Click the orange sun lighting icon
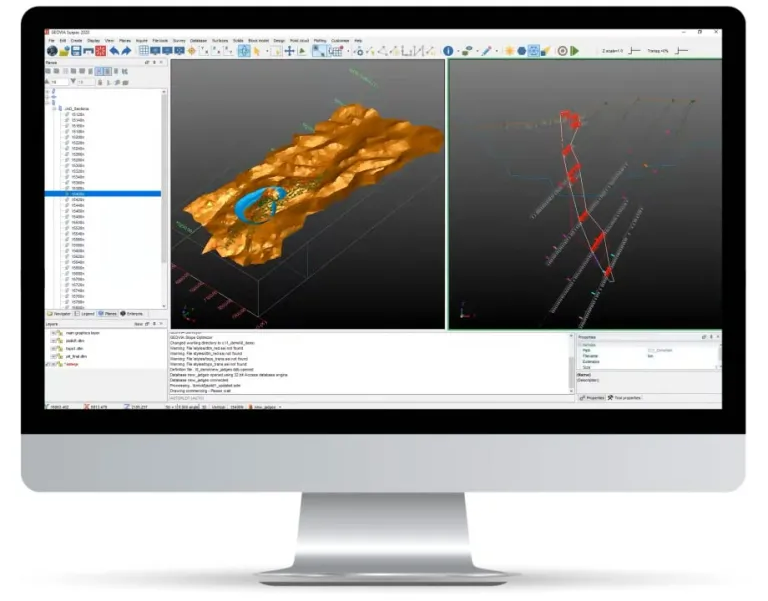The image size is (768, 601). click(x=508, y=51)
